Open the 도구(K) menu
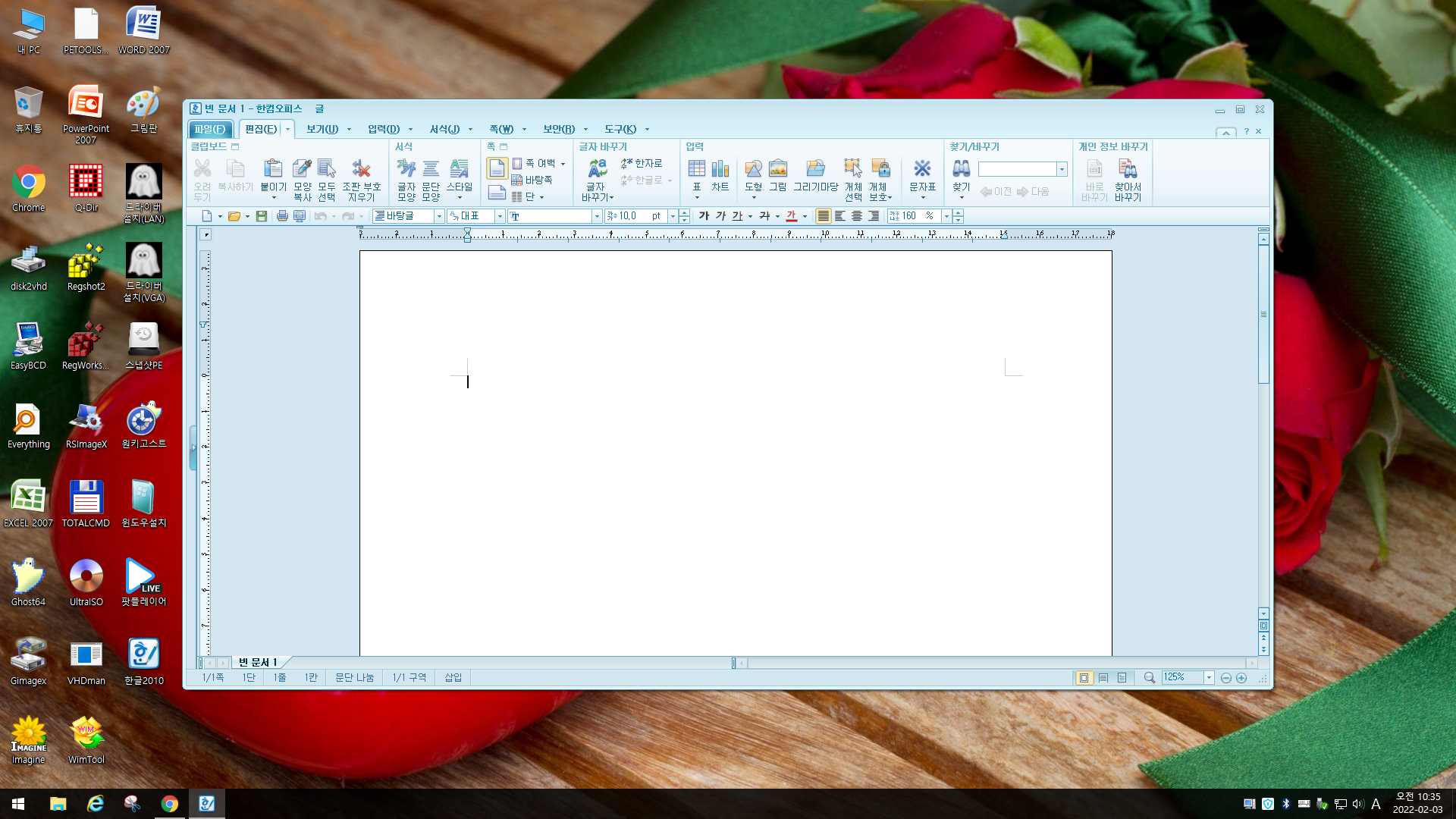 coord(620,129)
